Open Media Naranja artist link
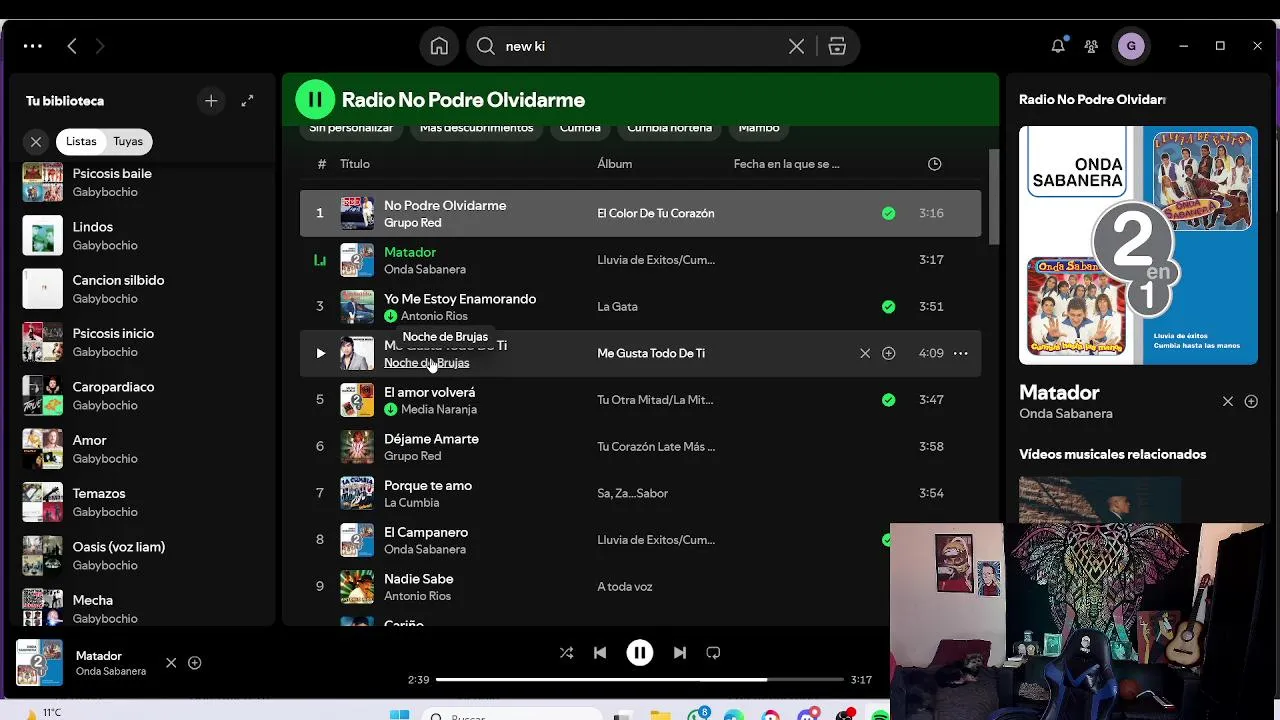This screenshot has height=720, width=1280. (439, 409)
